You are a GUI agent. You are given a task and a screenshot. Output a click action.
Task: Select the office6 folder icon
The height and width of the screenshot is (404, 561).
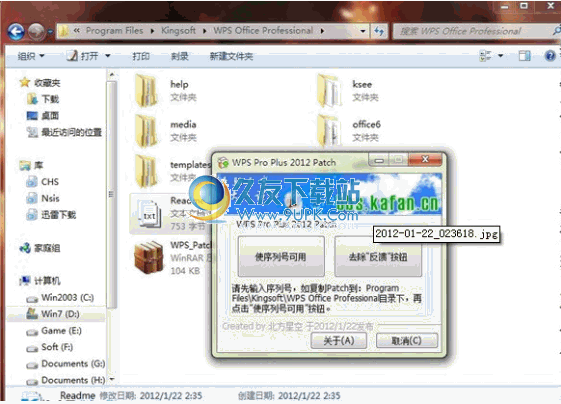point(329,131)
